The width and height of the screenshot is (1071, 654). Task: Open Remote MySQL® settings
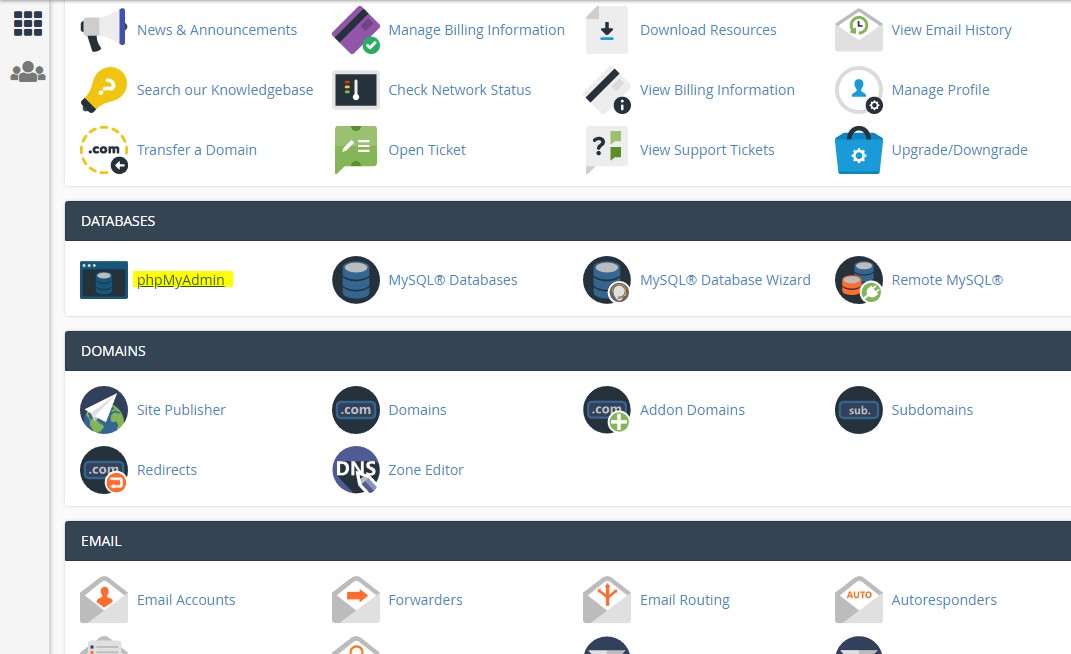[859, 279]
